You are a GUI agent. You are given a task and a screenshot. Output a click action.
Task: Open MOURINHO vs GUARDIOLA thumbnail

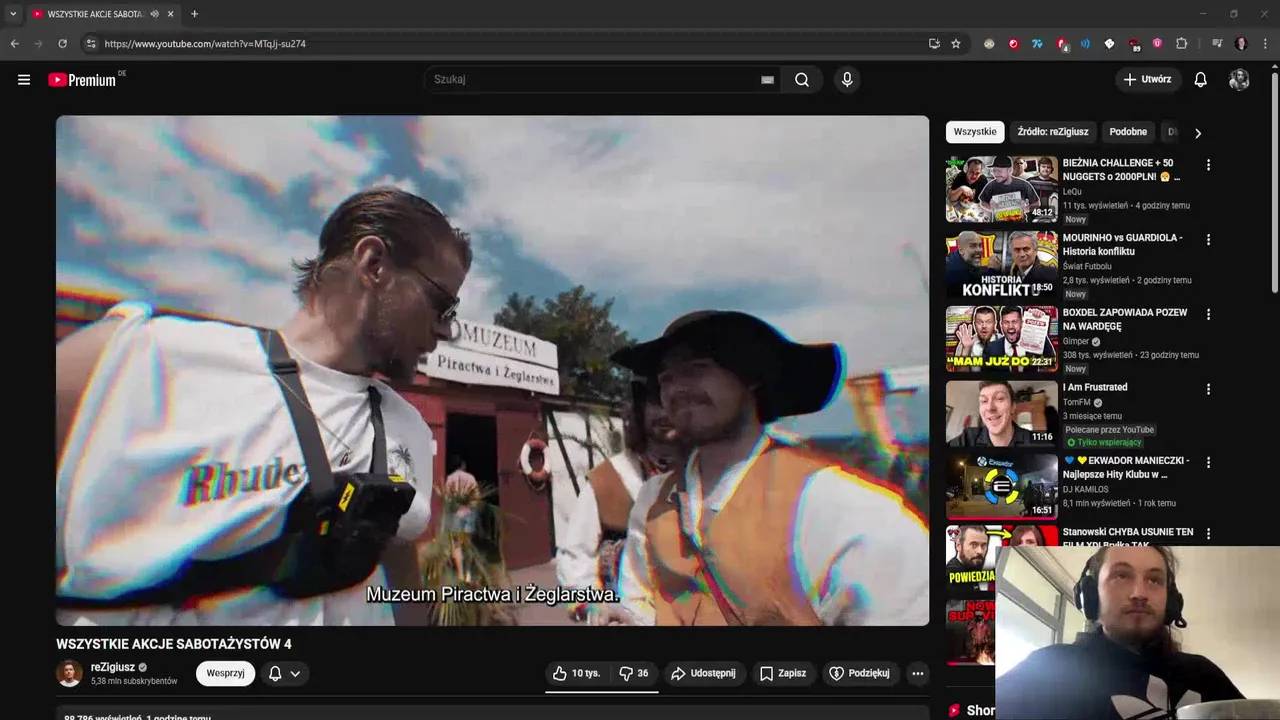(1001, 264)
